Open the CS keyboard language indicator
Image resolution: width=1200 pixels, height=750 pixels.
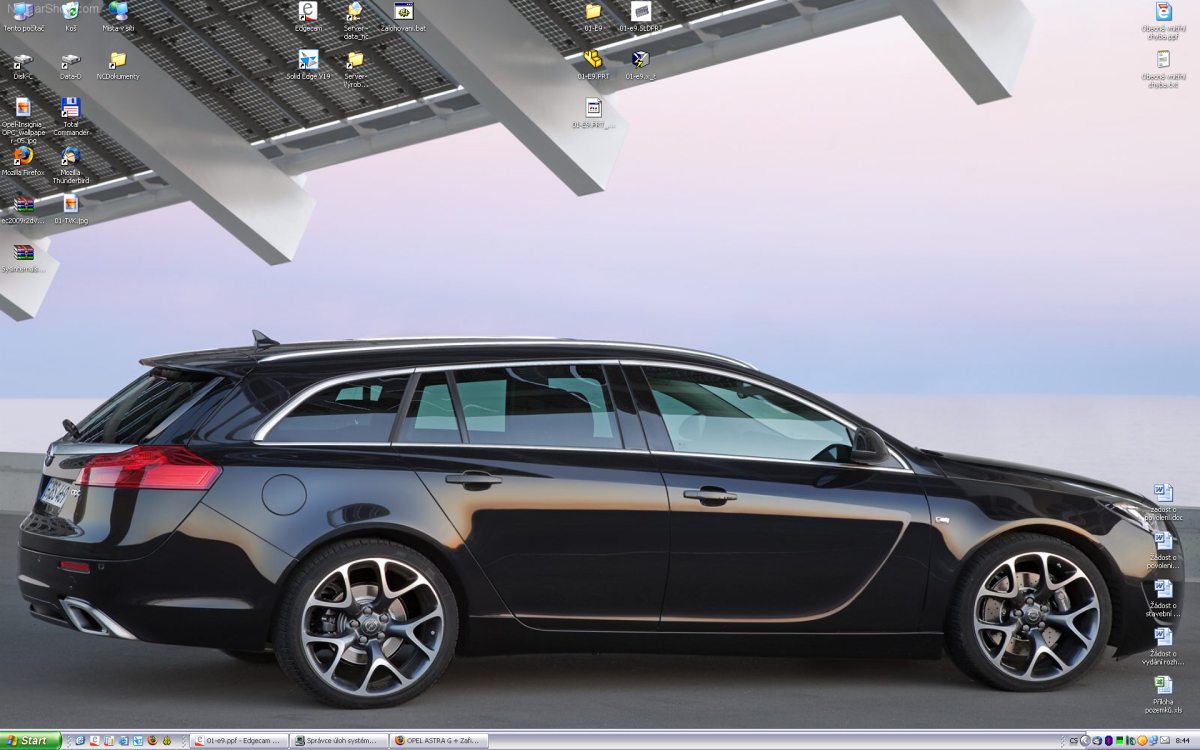click(x=1073, y=741)
